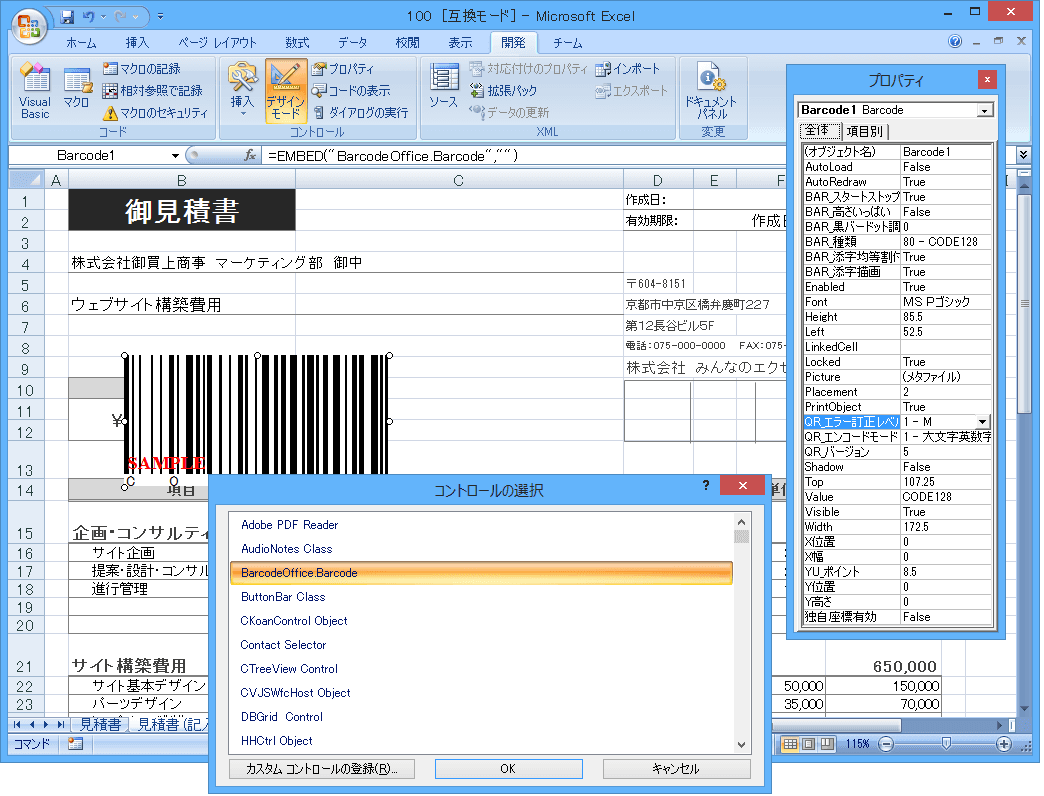Viewport: 1044px width, 796px height.
Task: Open the データ ribbon tab
Action: coord(352,43)
